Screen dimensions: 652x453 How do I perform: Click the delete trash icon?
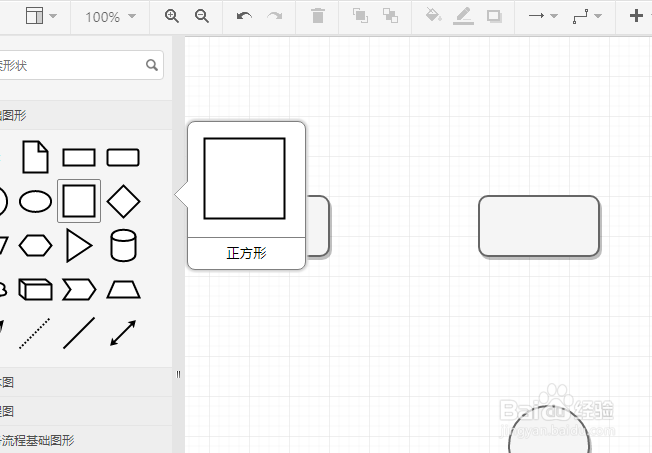point(318,16)
